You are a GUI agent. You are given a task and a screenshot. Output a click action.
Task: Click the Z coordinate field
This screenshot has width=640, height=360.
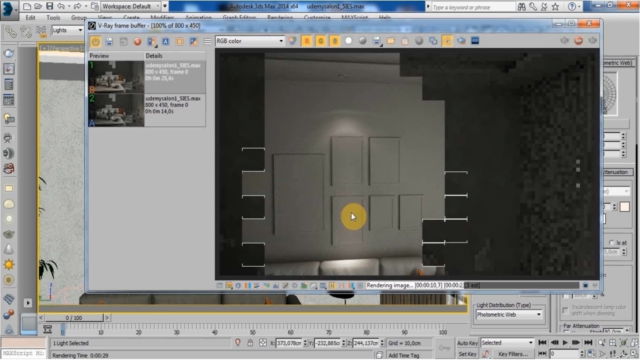[366, 343]
